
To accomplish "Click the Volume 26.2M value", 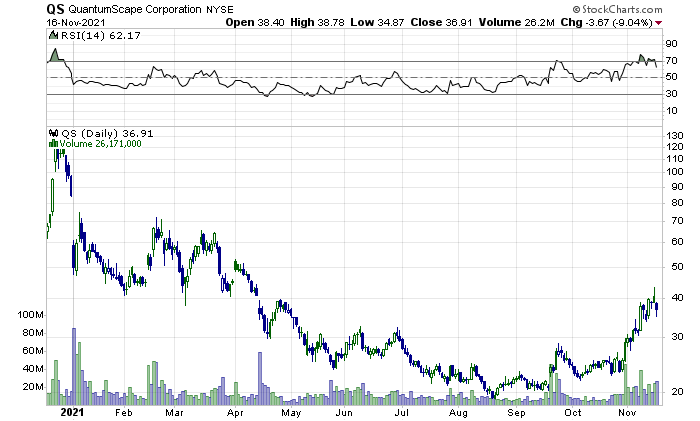I will 517,22.
